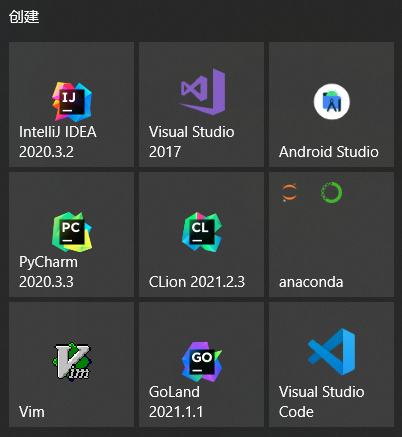402x437 pixels.
Task: Click the Android Studio tile label
Action: [x=329, y=152]
